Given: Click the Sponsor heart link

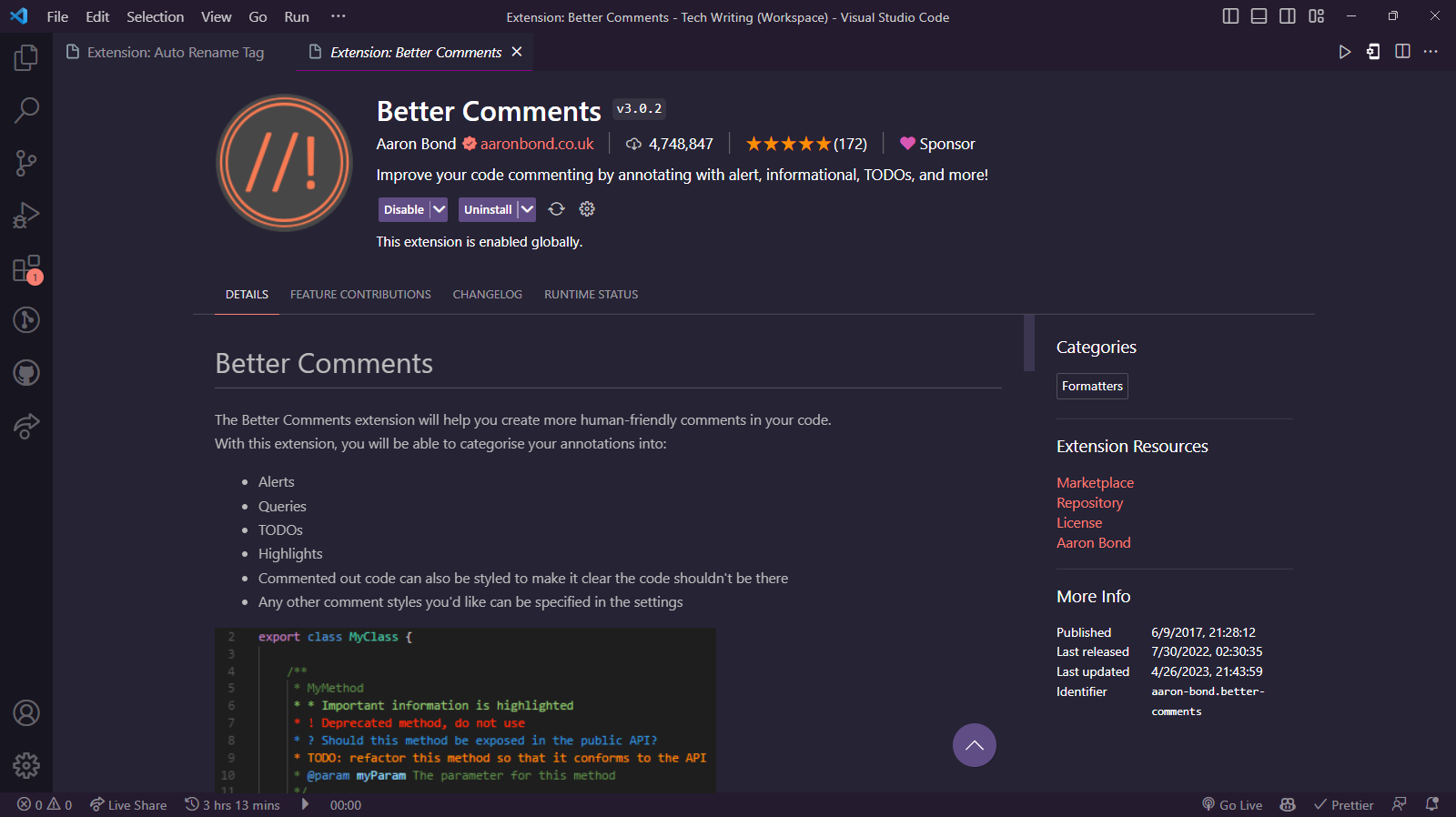Looking at the screenshot, I should (x=937, y=144).
